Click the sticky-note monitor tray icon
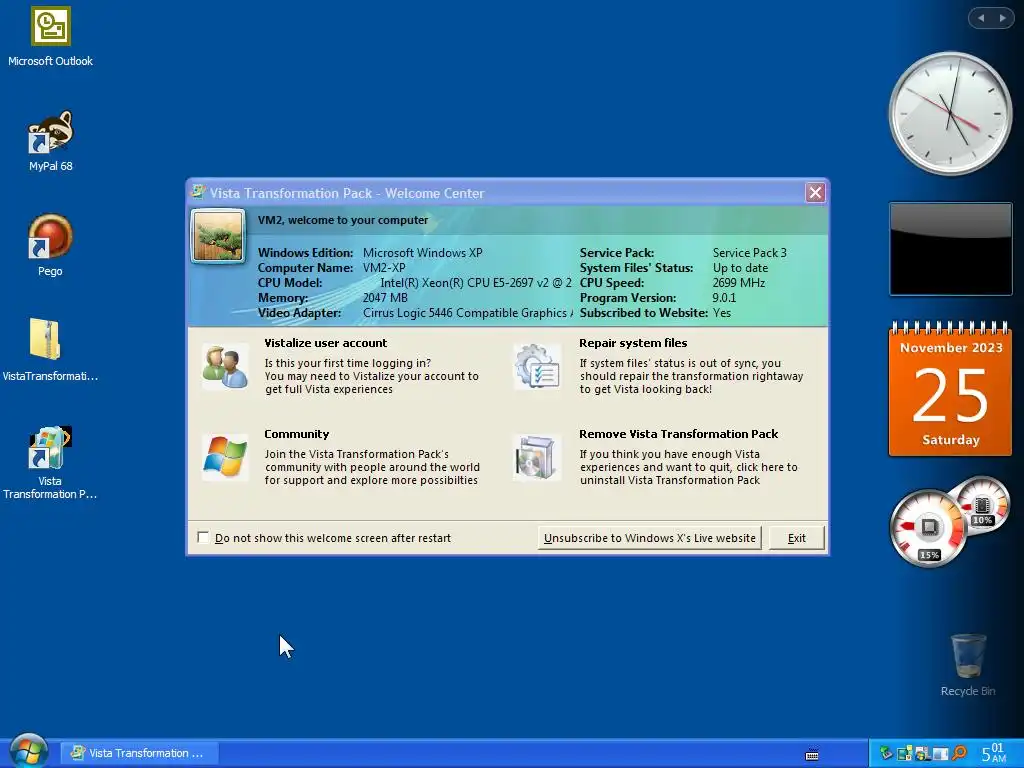Image resolution: width=1024 pixels, height=768 pixels. point(904,754)
